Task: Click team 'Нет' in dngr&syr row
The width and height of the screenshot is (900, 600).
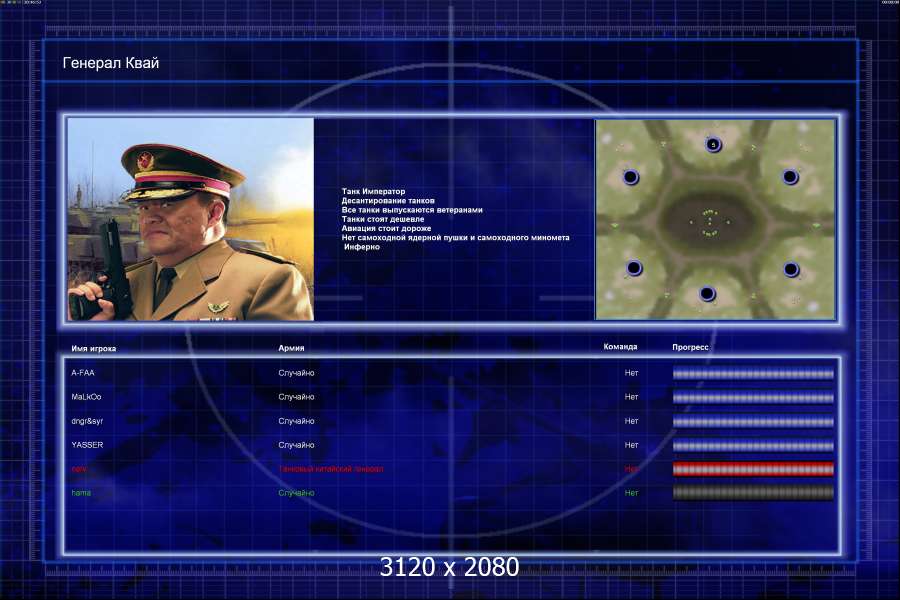Action: point(631,421)
